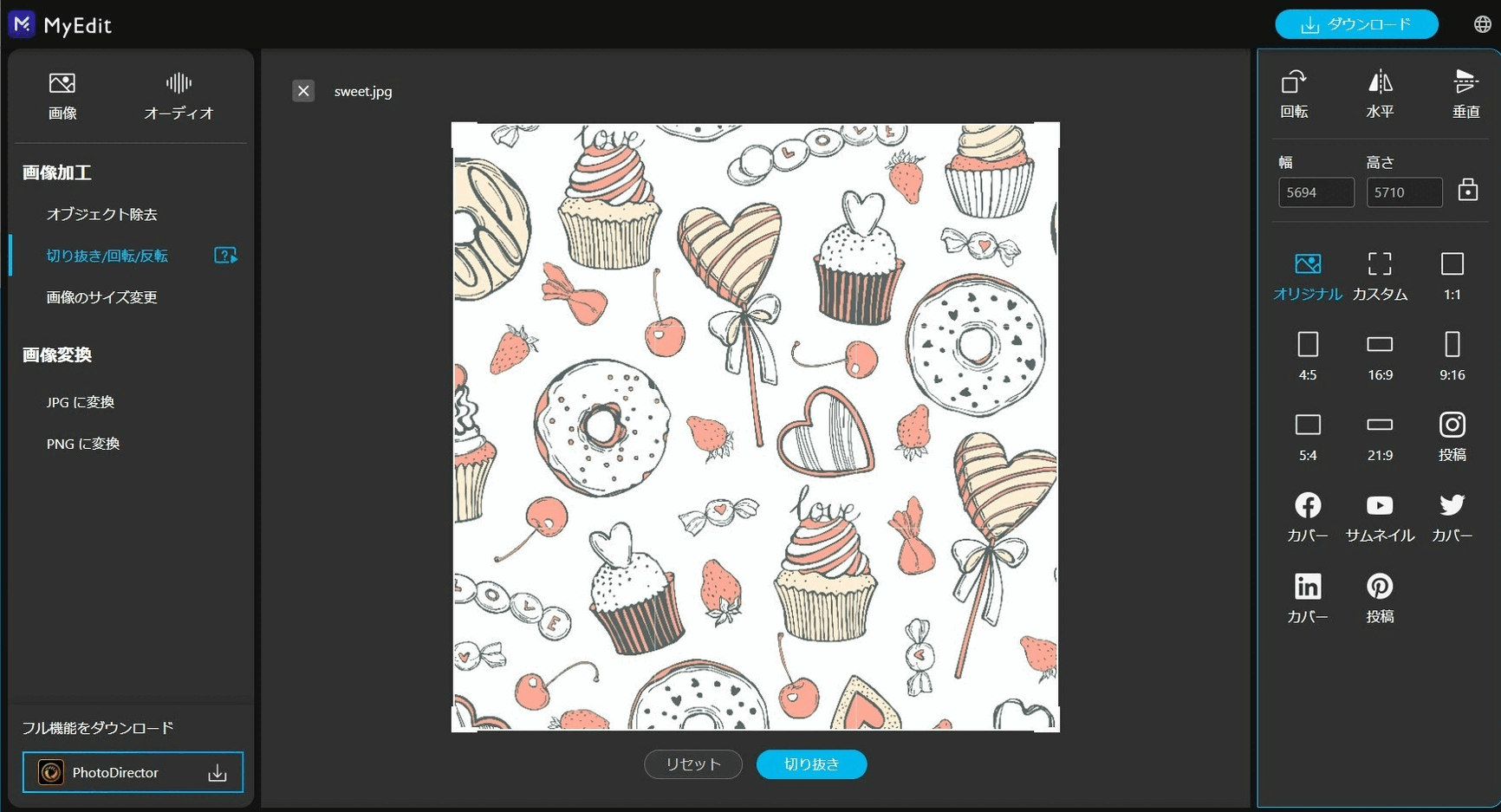Select the カスタム crop ratio

1380,276
